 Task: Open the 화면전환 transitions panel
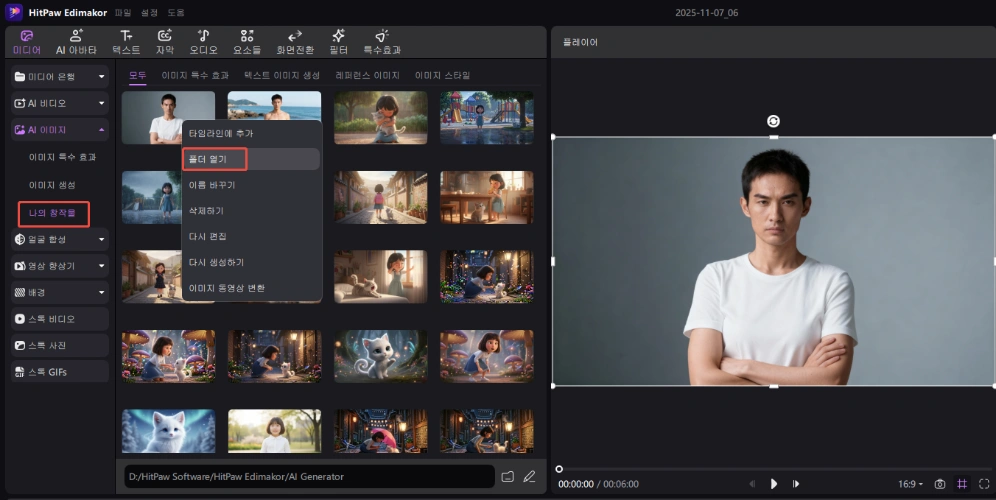(x=295, y=41)
